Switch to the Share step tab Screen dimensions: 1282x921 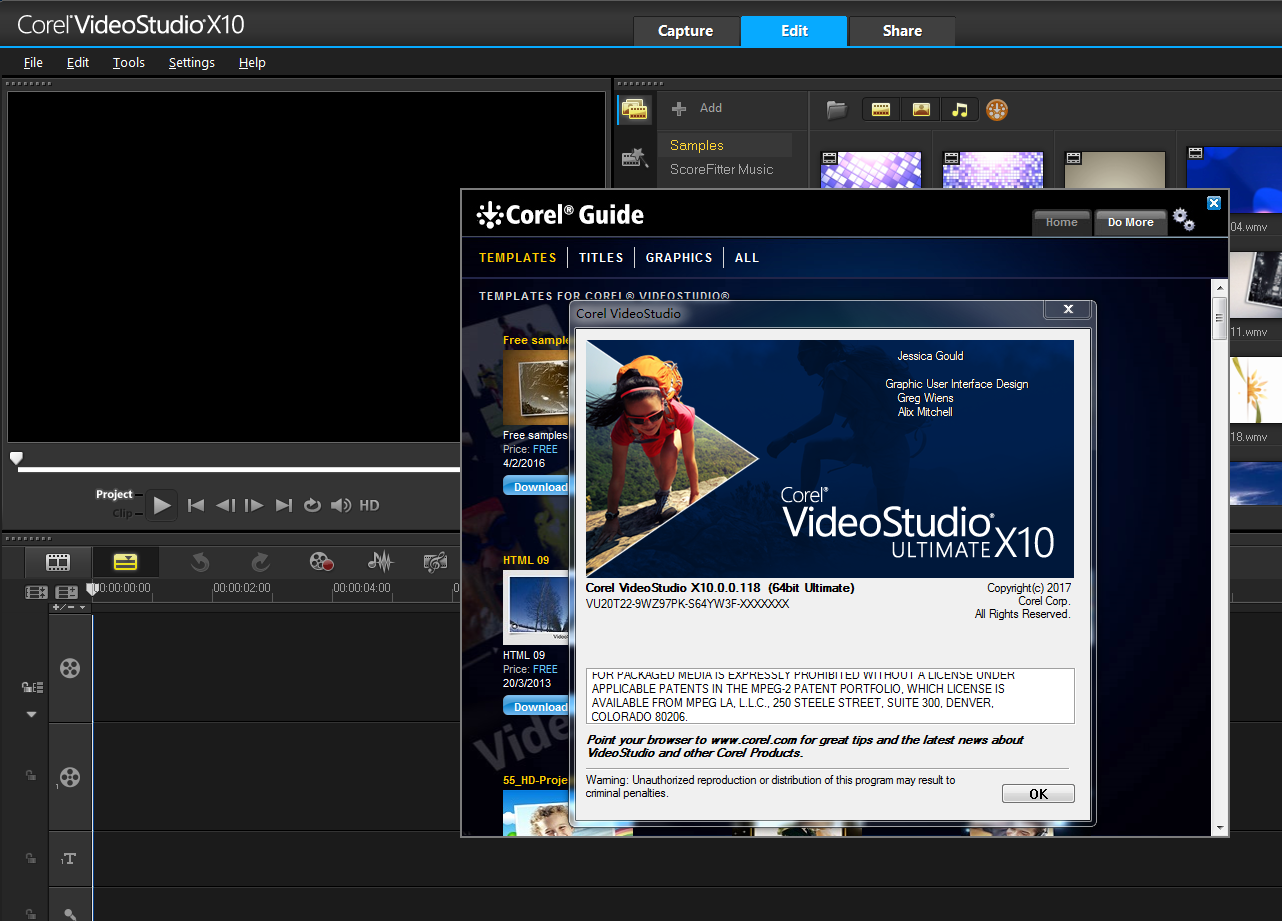point(902,31)
